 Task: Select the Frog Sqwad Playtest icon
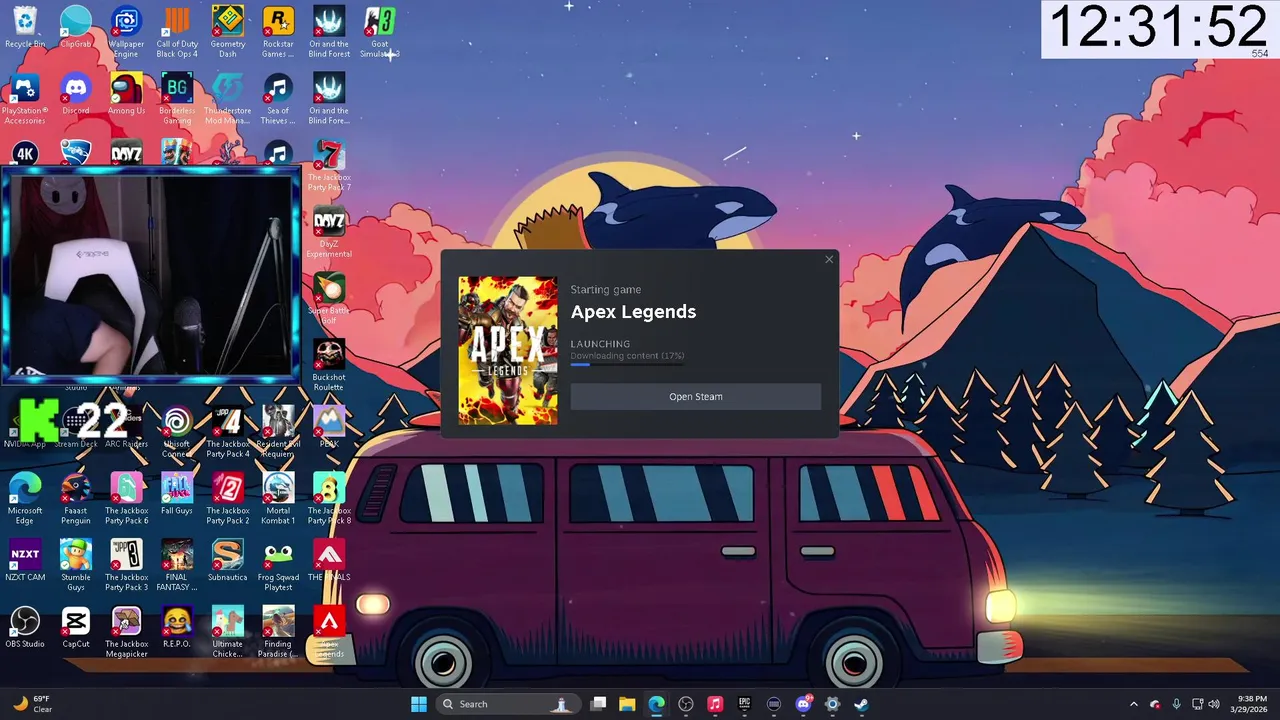pyautogui.click(x=278, y=566)
